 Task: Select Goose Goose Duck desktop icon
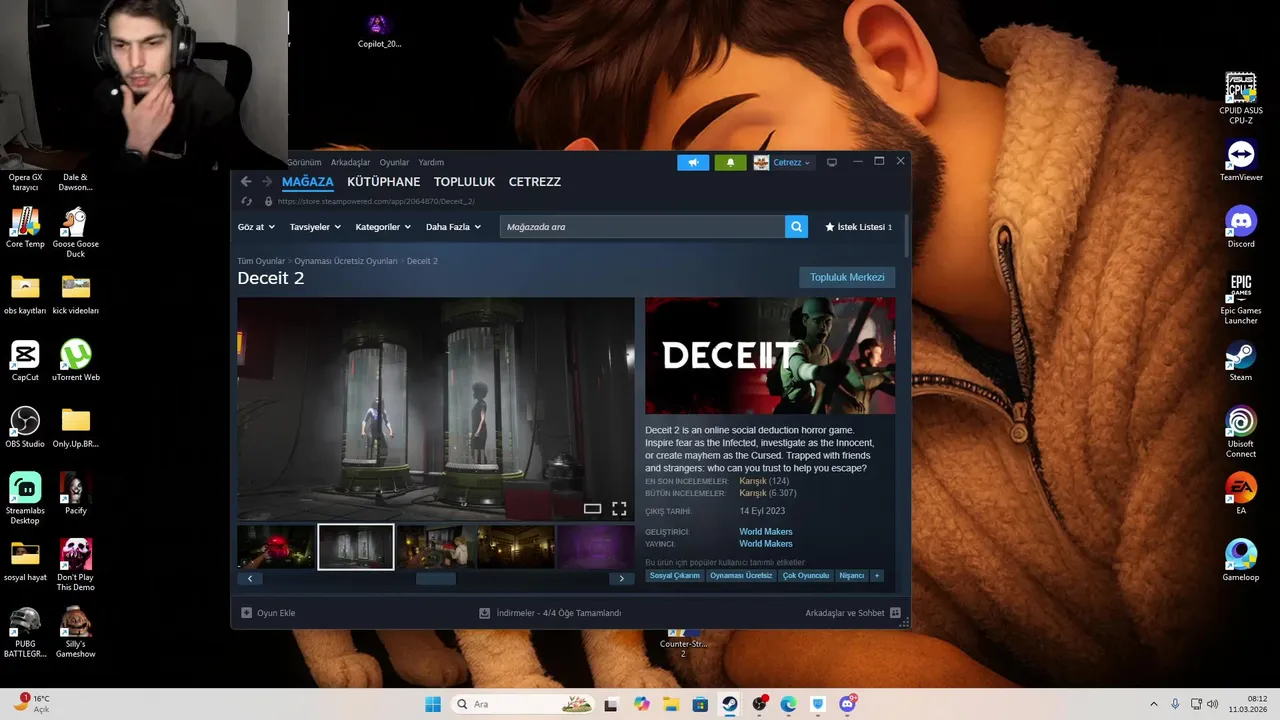[x=76, y=232]
